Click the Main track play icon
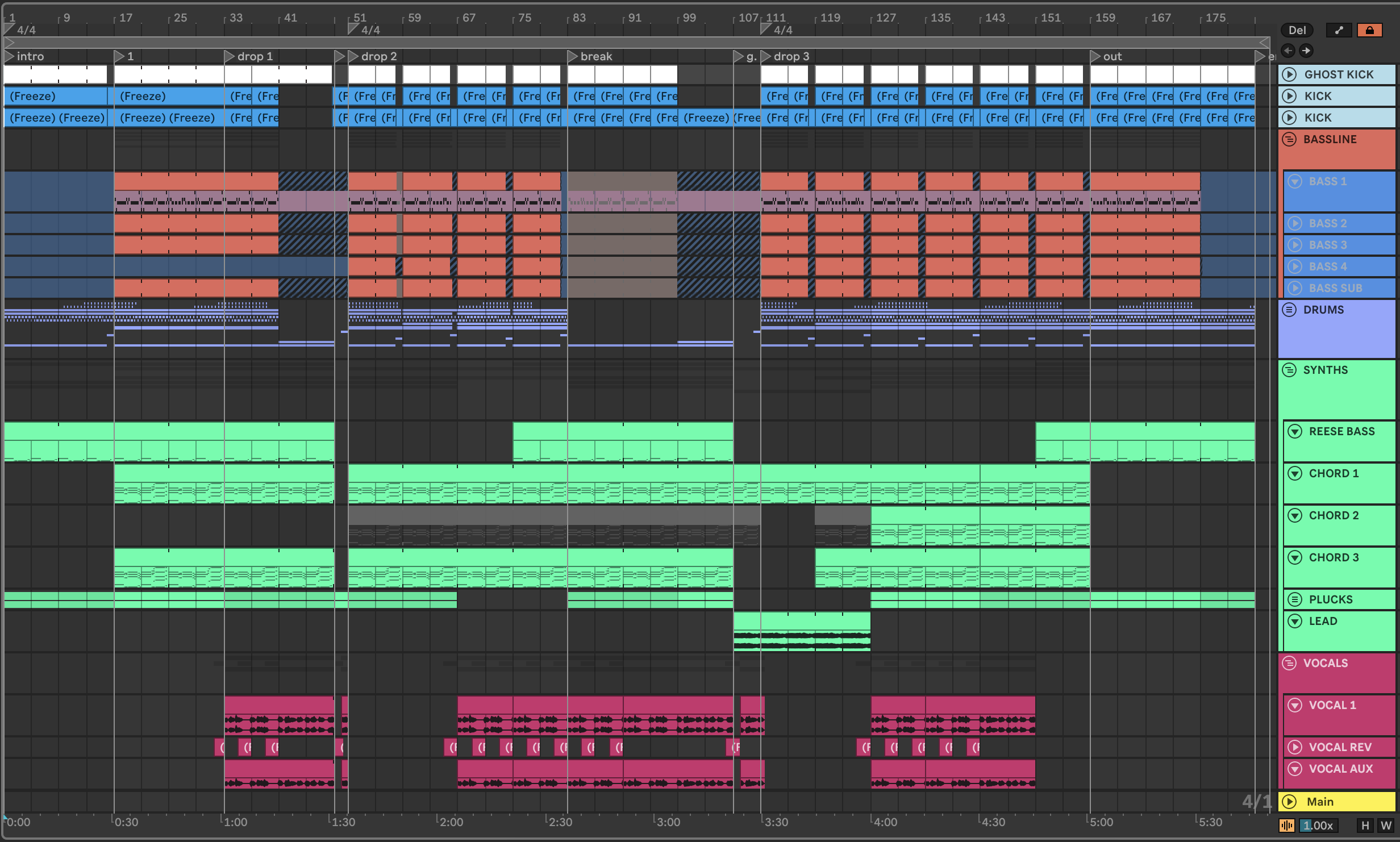This screenshot has height=842, width=1400. click(1290, 802)
